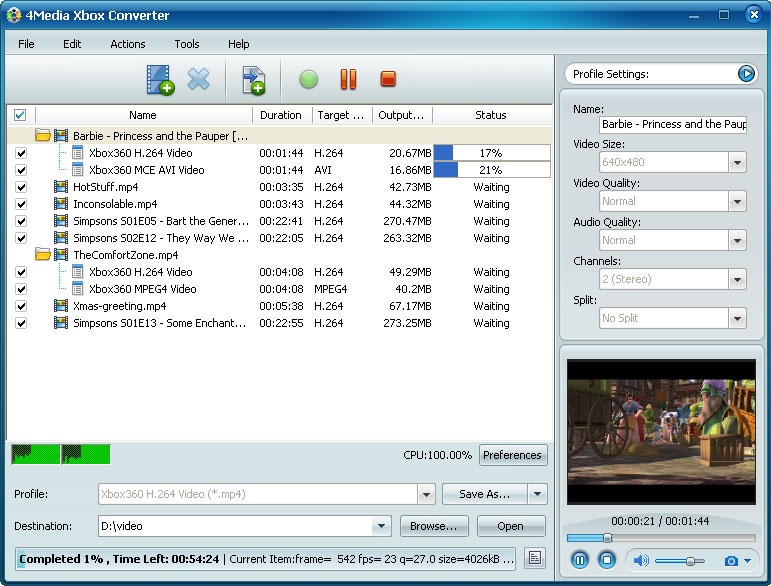Uncheck Simpsons S02E12 checkbox

[21, 238]
